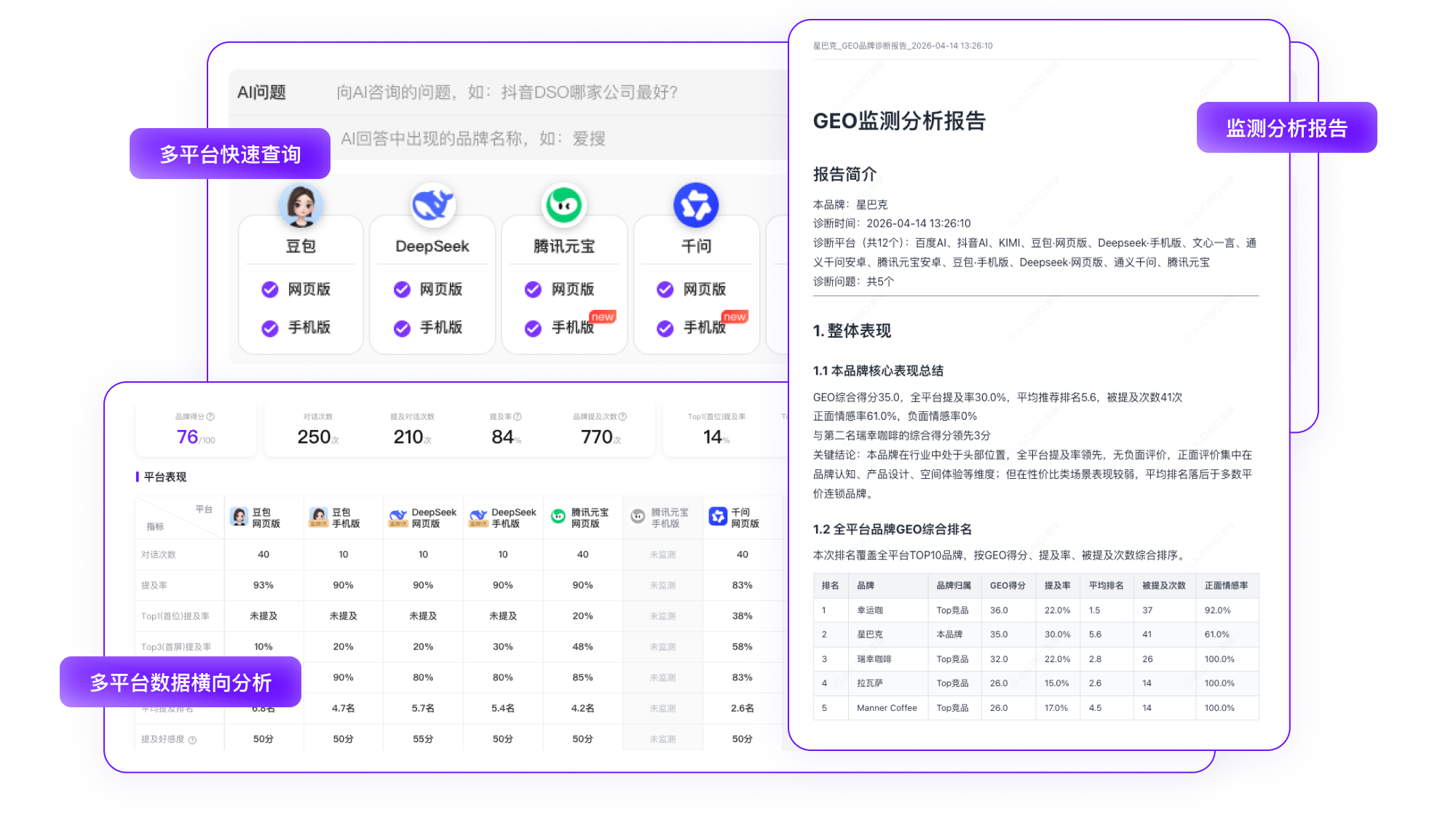Enable the new 手机版 option for 千问

click(x=664, y=328)
